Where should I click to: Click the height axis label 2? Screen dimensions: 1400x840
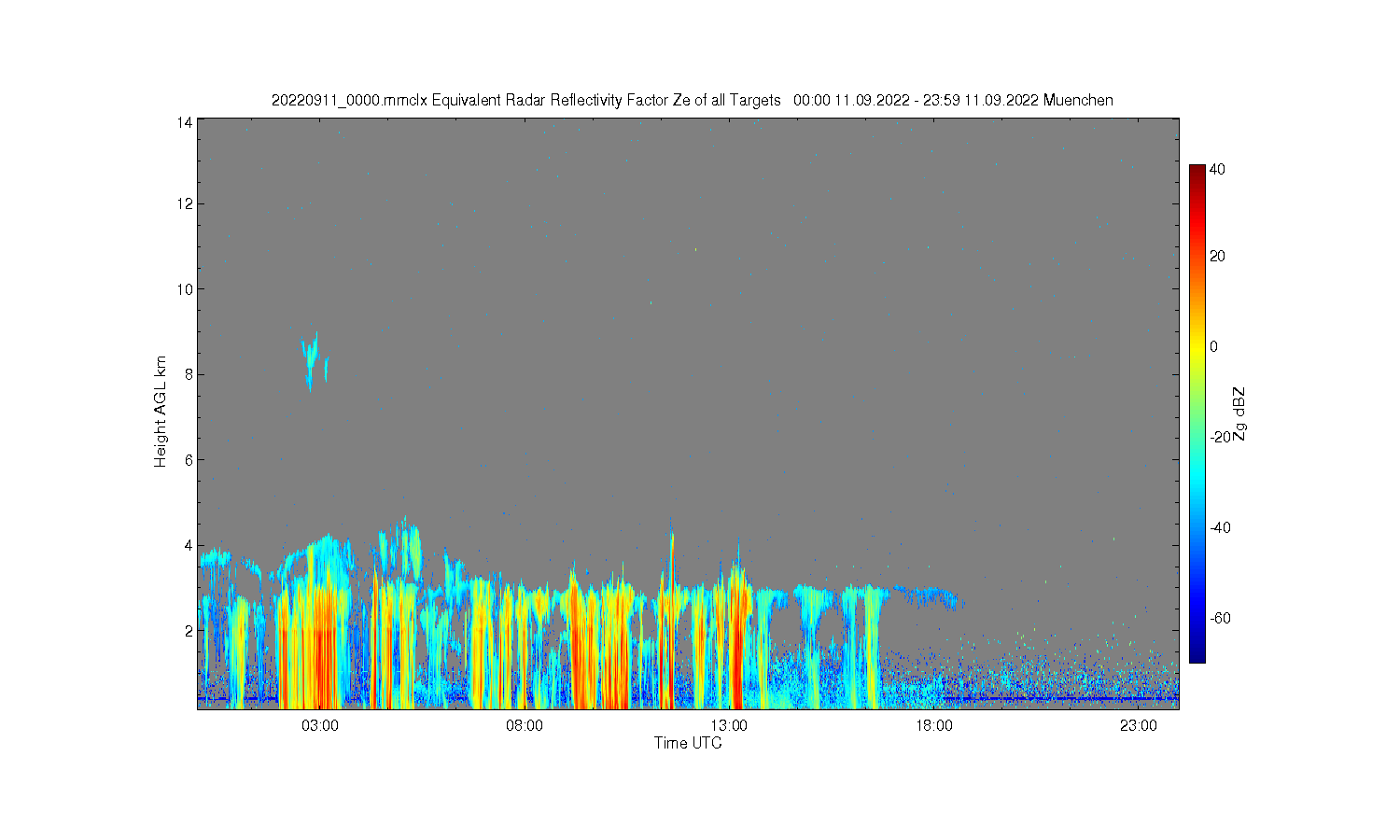coord(189,631)
